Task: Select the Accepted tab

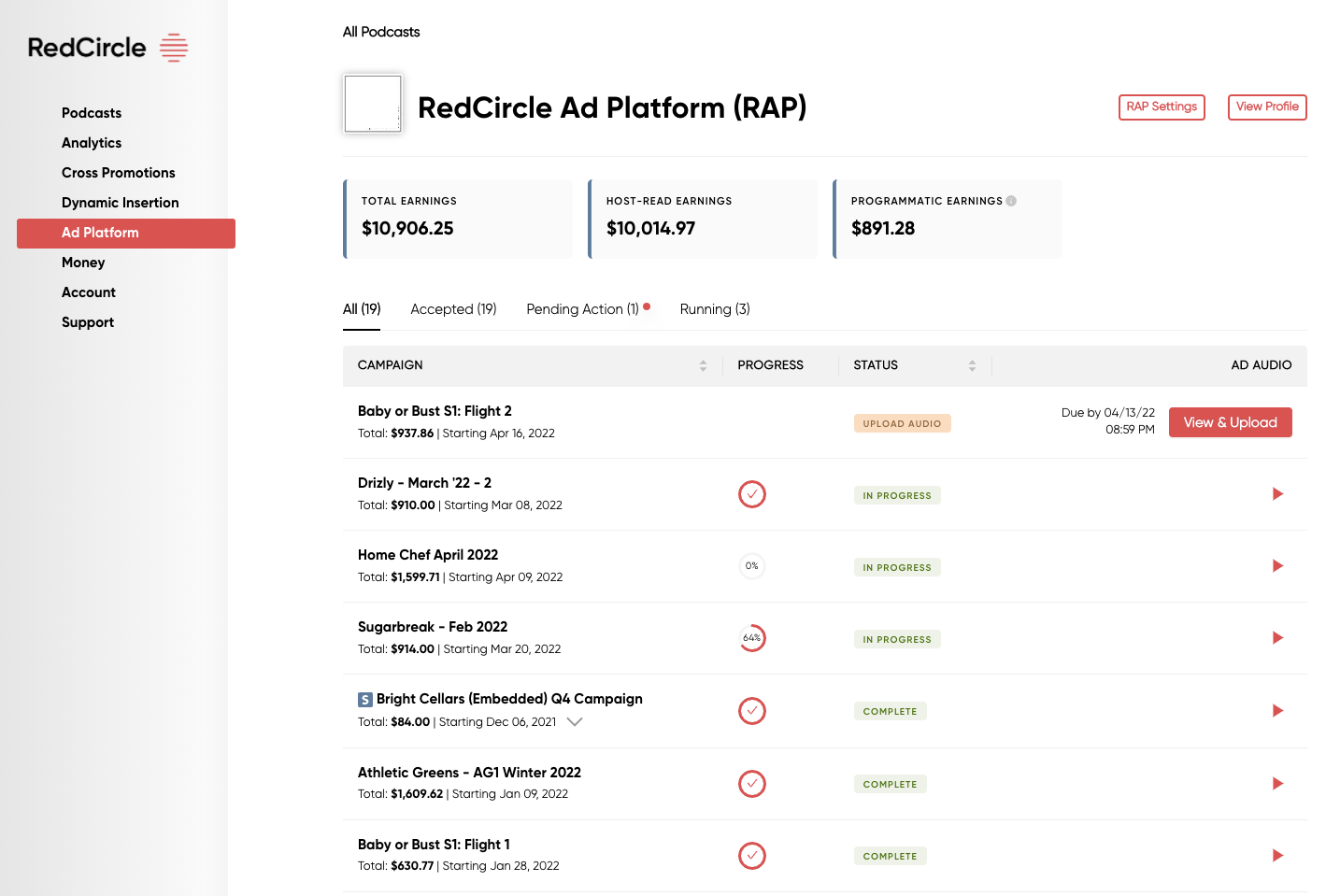Action: point(453,308)
